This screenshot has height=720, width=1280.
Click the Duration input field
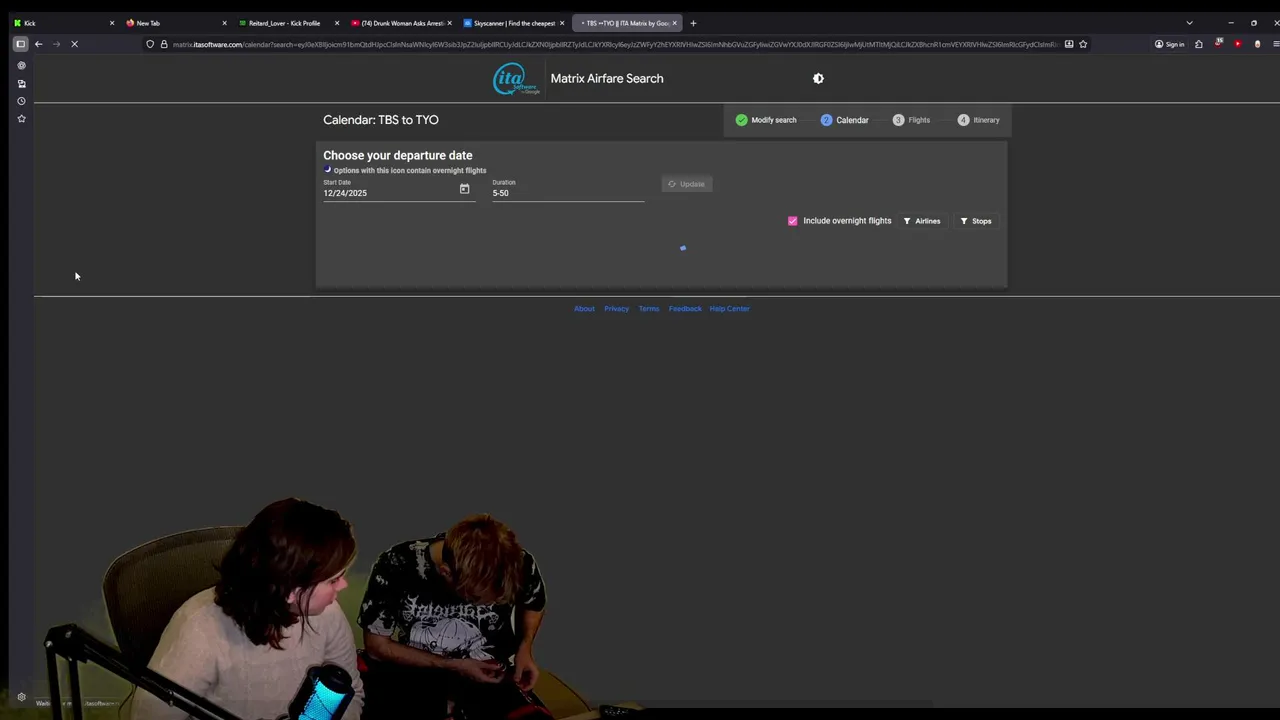(568, 193)
